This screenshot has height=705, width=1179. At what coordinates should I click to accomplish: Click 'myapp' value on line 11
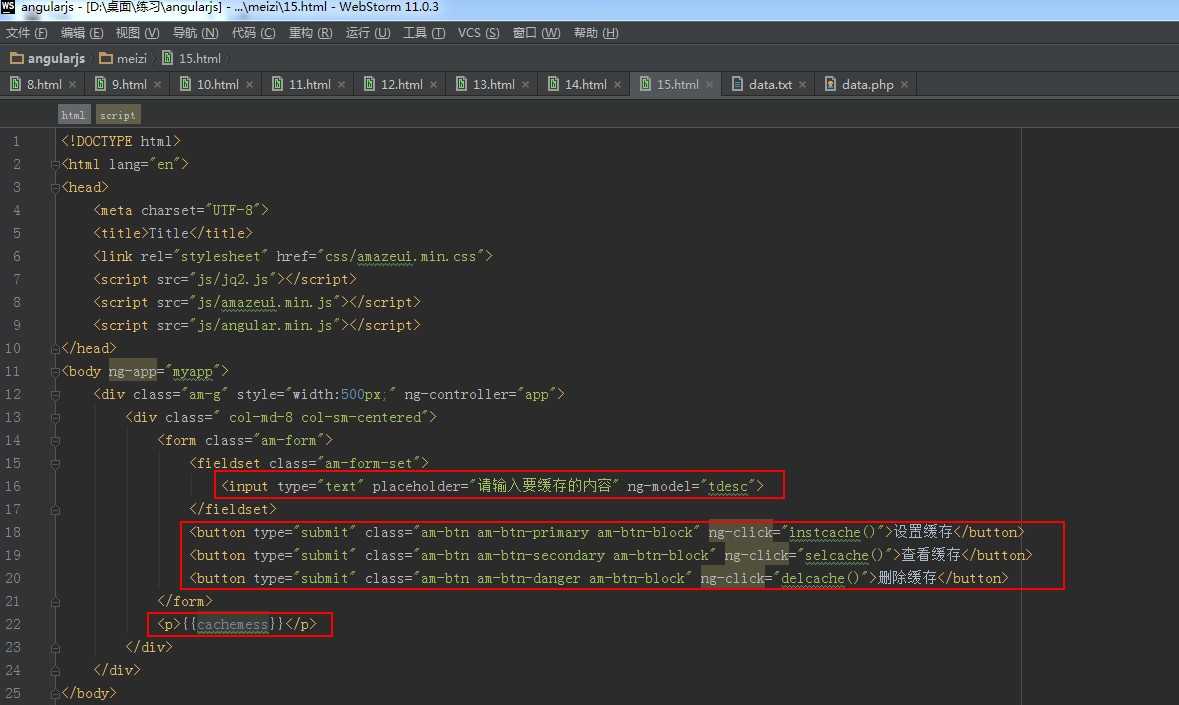[x=192, y=371]
